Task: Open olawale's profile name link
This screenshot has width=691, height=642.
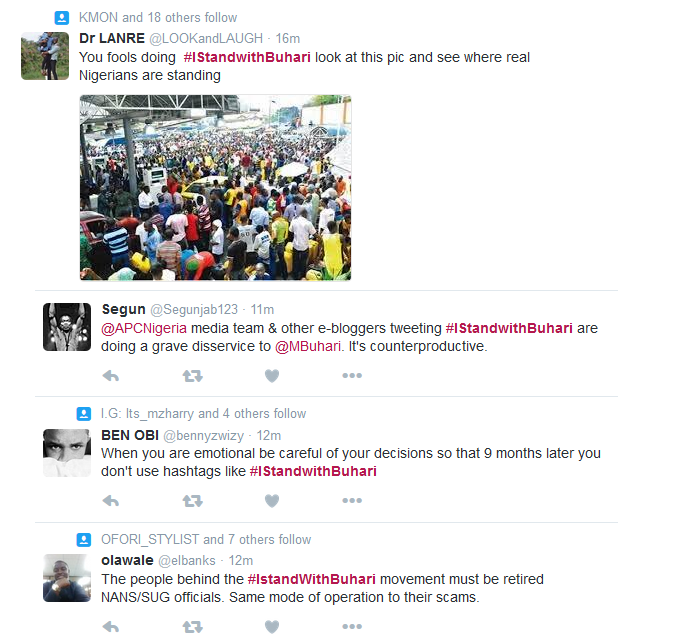Action: 127,560
